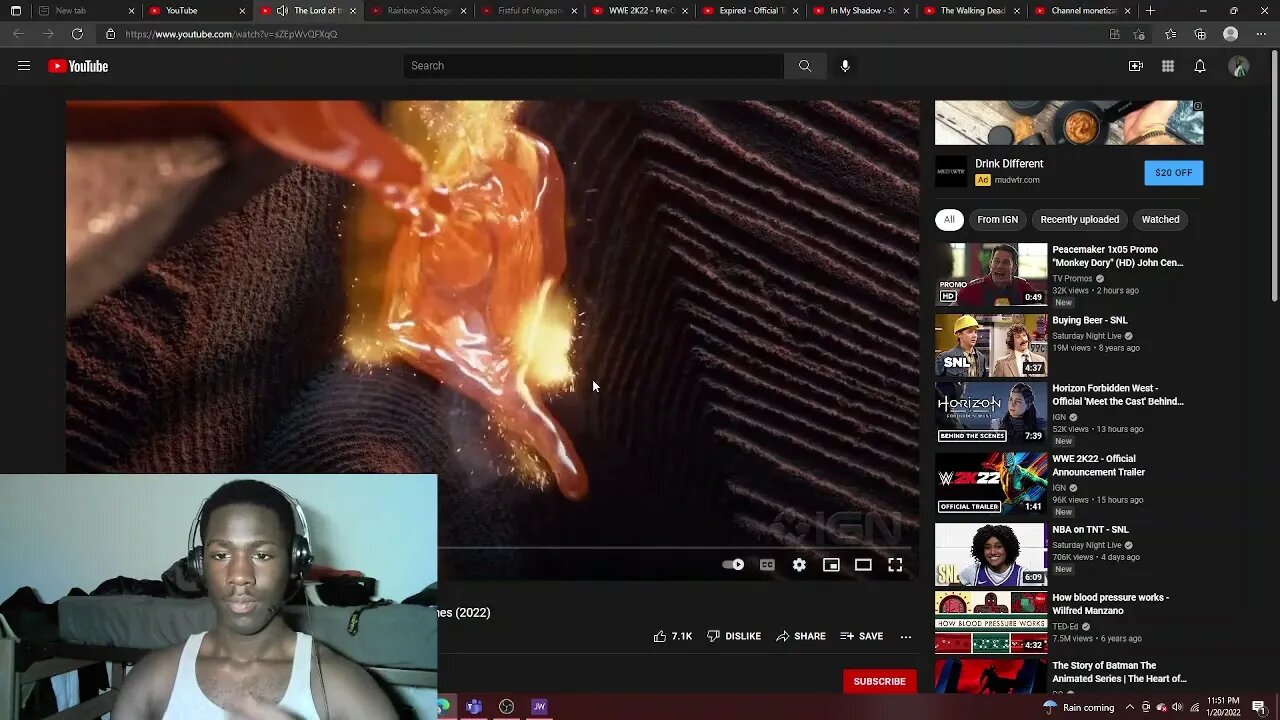Go to the YouTube home logo
Image resolution: width=1280 pixels, height=720 pixels.
[78, 66]
